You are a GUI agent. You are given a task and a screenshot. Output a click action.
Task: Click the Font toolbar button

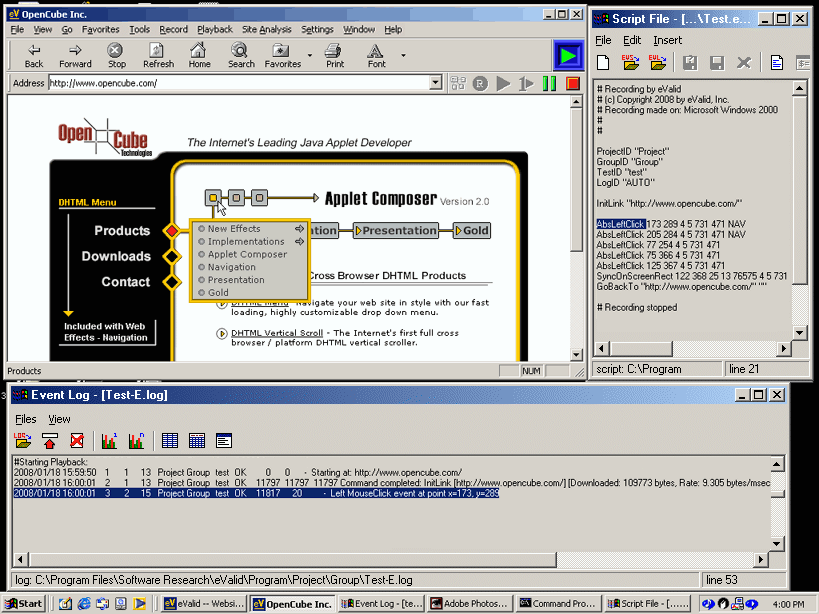pos(376,56)
